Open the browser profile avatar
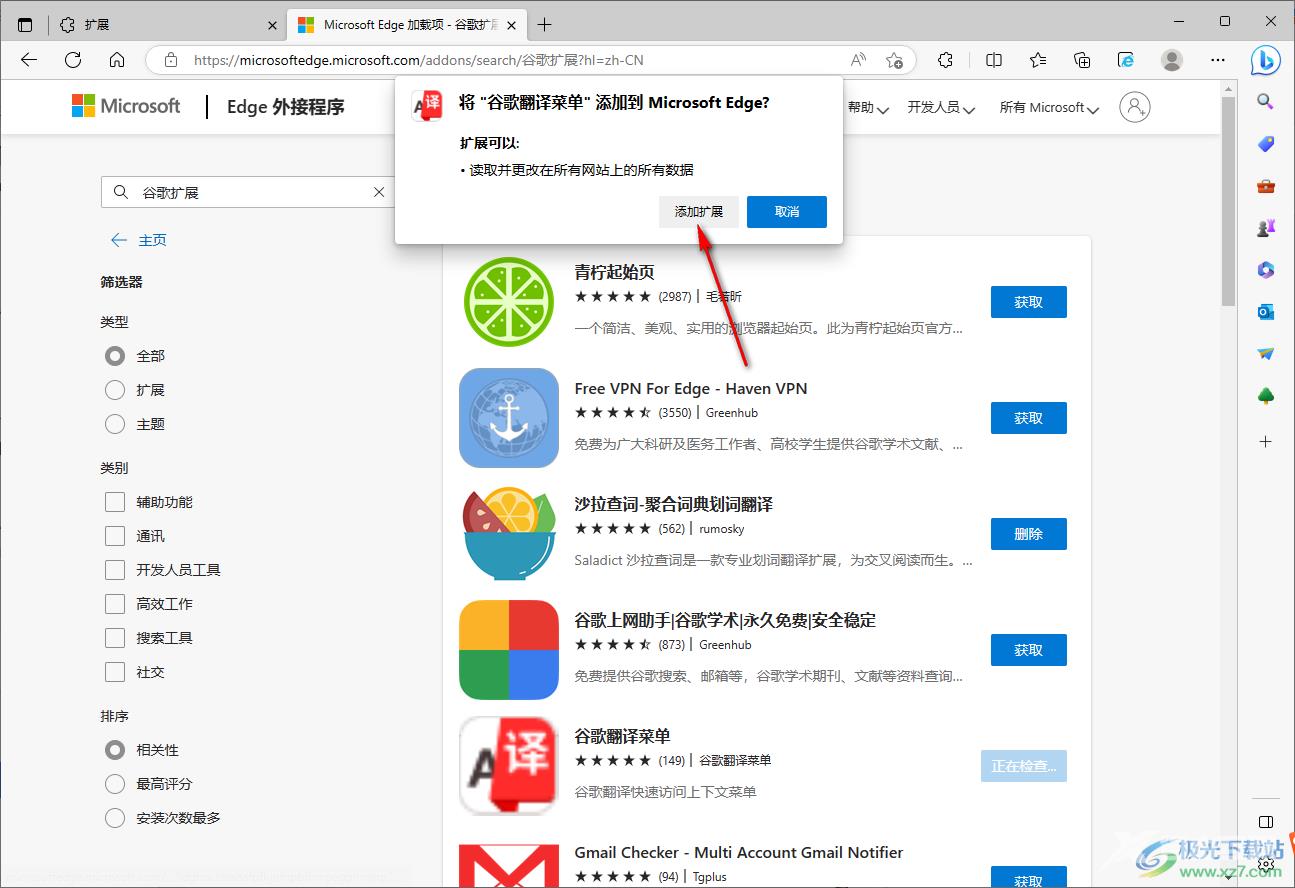Screen dimensions: 1295x888 pyautogui.click(x=1172, y=60)
